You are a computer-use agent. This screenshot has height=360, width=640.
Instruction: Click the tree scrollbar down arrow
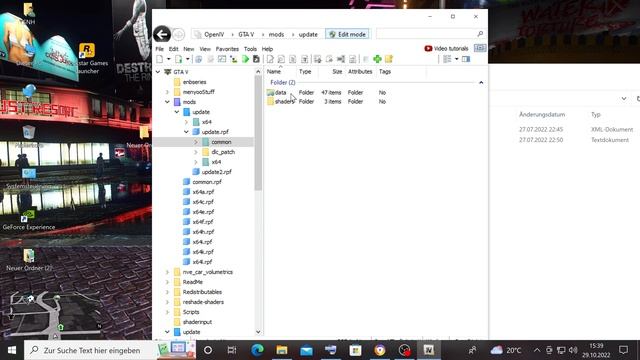coord(258,332)
